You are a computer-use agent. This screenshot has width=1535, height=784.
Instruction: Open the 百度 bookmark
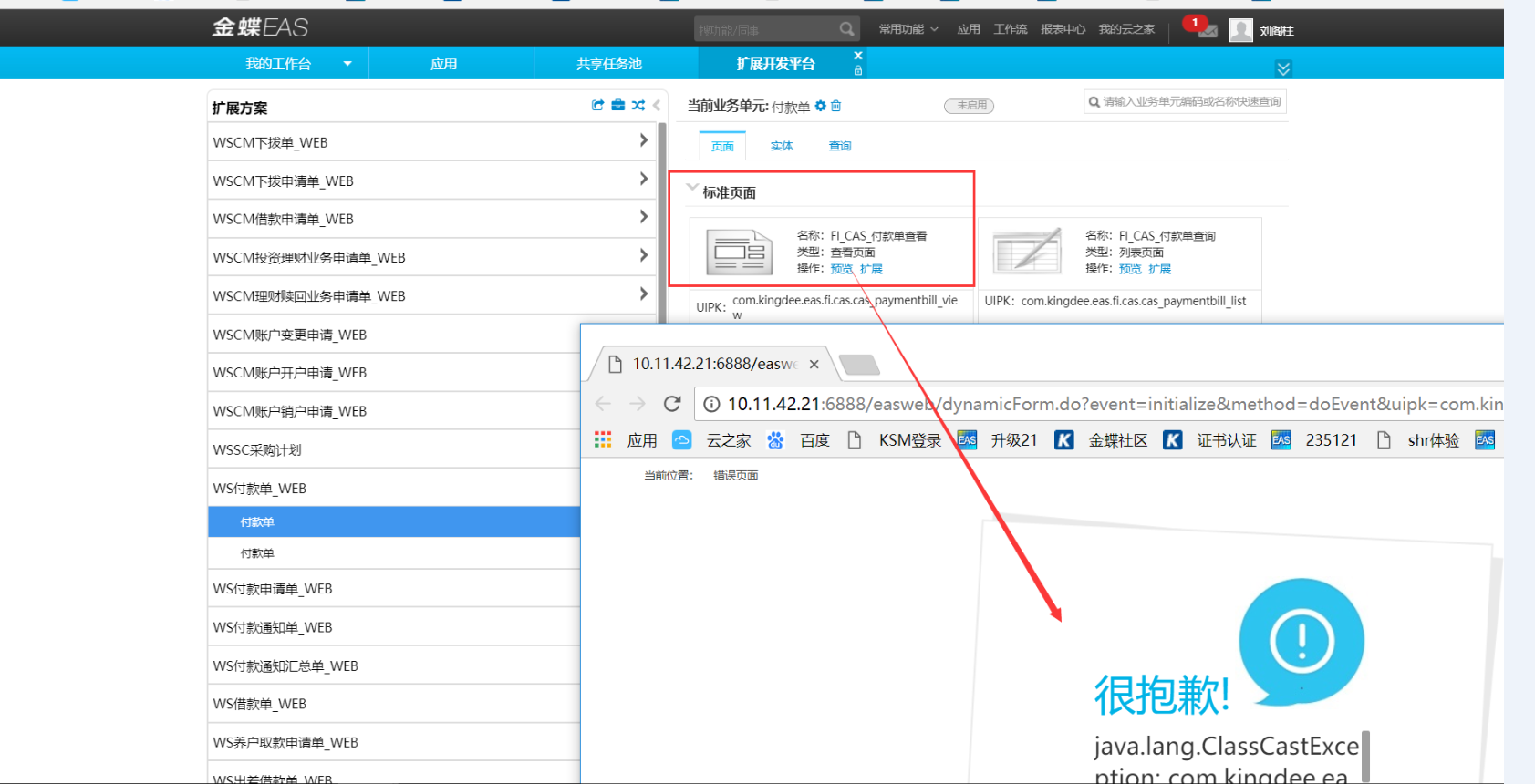pyautogui.click(x=799, y=440)
